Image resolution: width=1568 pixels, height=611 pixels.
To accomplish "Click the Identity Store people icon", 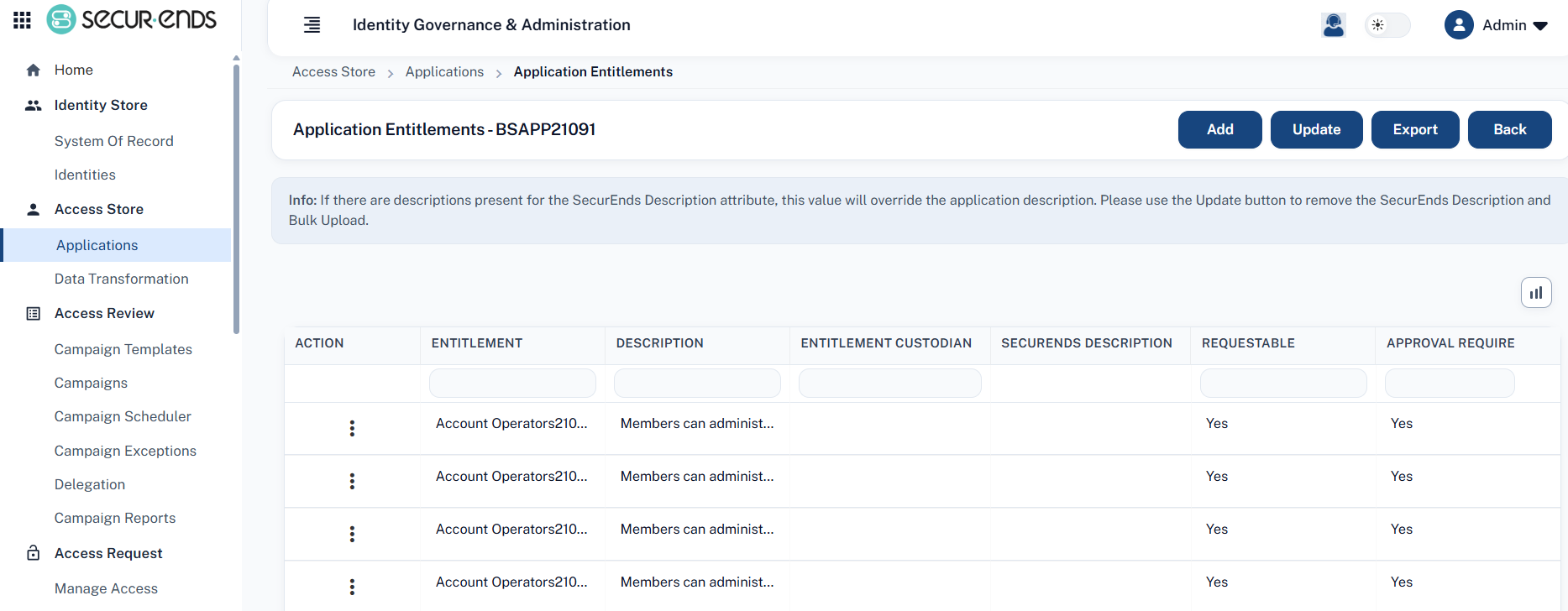I will coord(34,106).
